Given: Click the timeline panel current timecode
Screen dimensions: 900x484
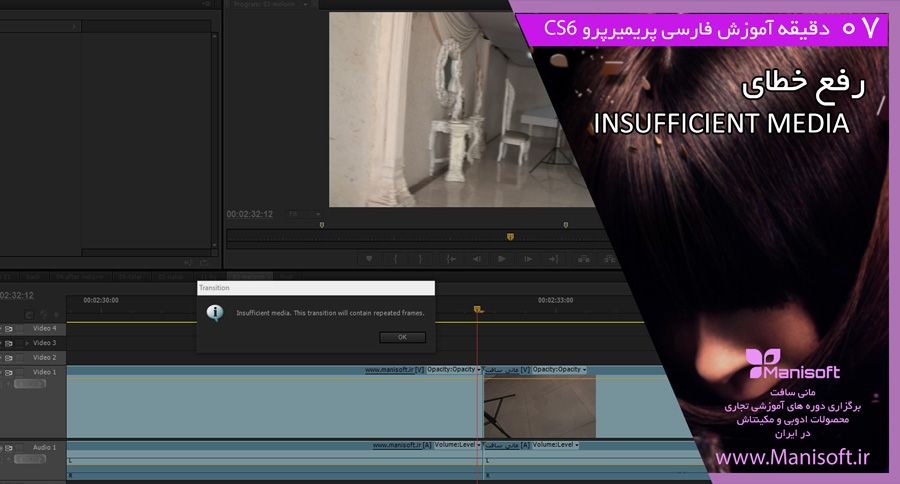Looking at the screenshot, I should pos(17,296).
